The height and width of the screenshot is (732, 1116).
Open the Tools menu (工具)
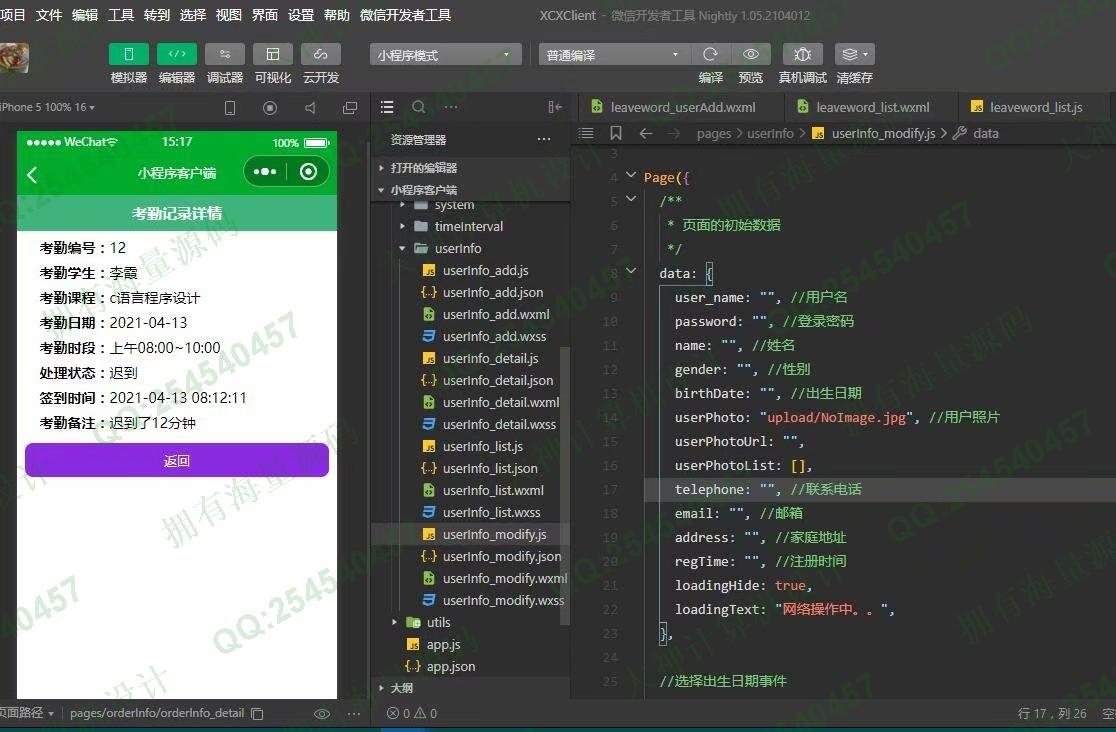(x=121, y=15)
